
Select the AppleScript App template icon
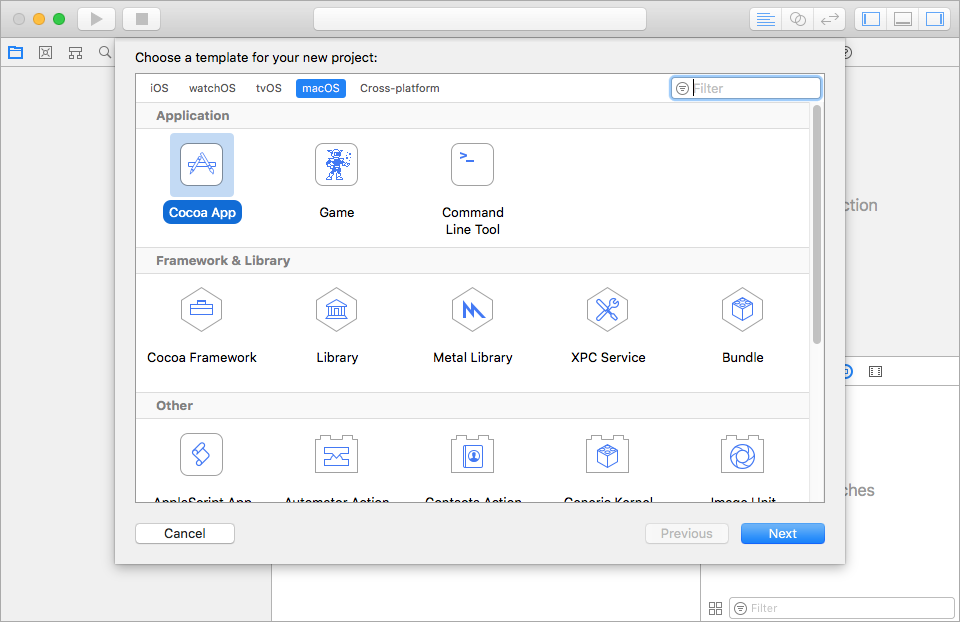(x=201, y=454)
